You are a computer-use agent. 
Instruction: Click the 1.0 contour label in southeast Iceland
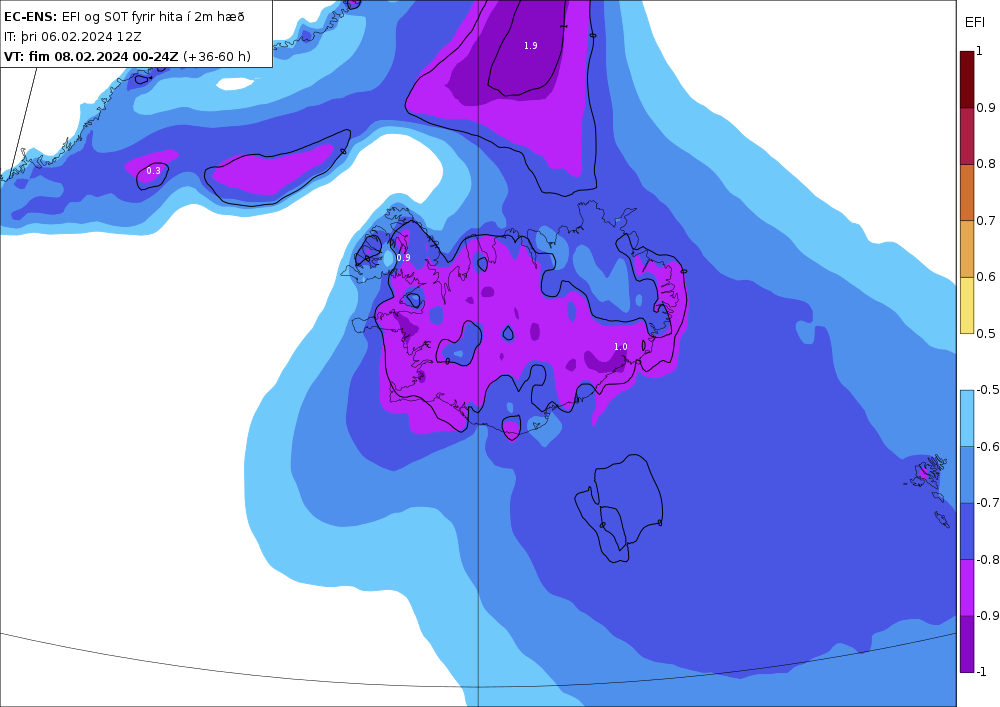tap(621, 347)
